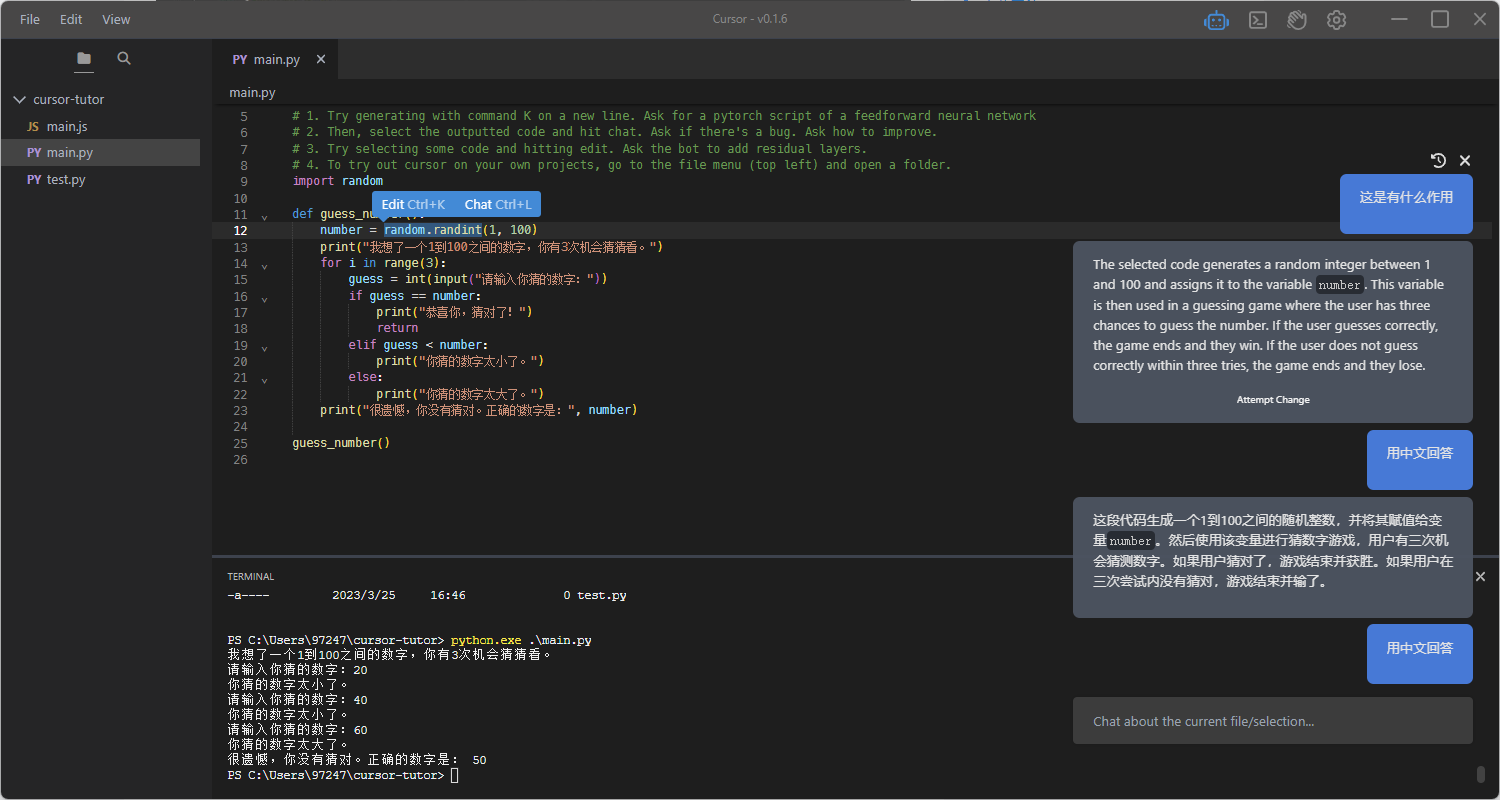Screen dimensions: 1500x800
Task: Open settings with the gear icon
Action: pyautogui.click(x=1336, y=20)
